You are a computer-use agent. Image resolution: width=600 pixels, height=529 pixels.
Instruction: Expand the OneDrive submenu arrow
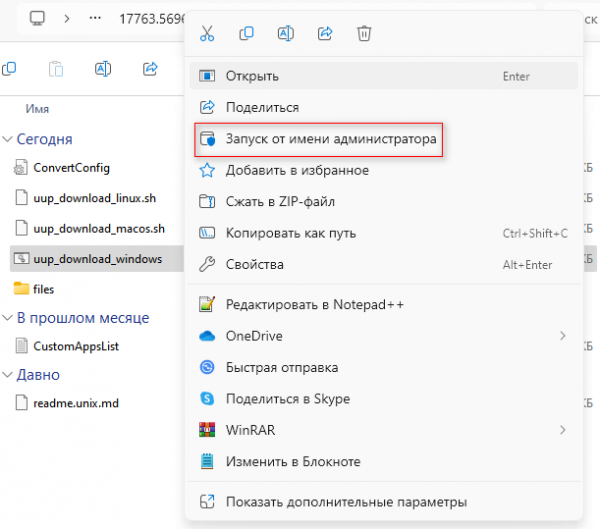562,336
